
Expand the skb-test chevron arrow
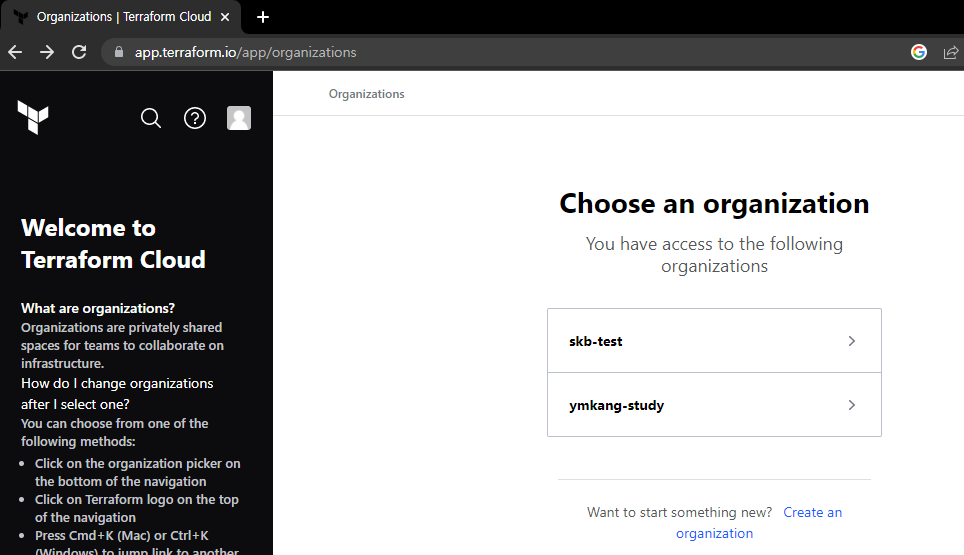[851, 341]
